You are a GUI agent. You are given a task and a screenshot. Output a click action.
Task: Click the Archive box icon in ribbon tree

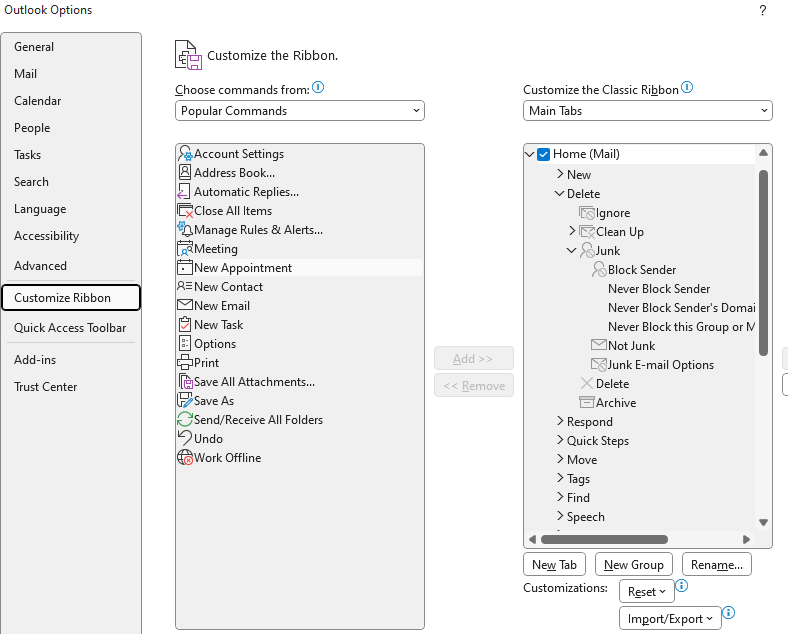coord(586,402)
